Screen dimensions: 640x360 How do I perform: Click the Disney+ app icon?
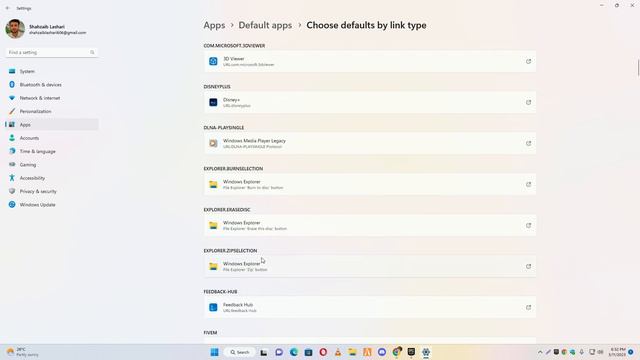click(213, 102)
